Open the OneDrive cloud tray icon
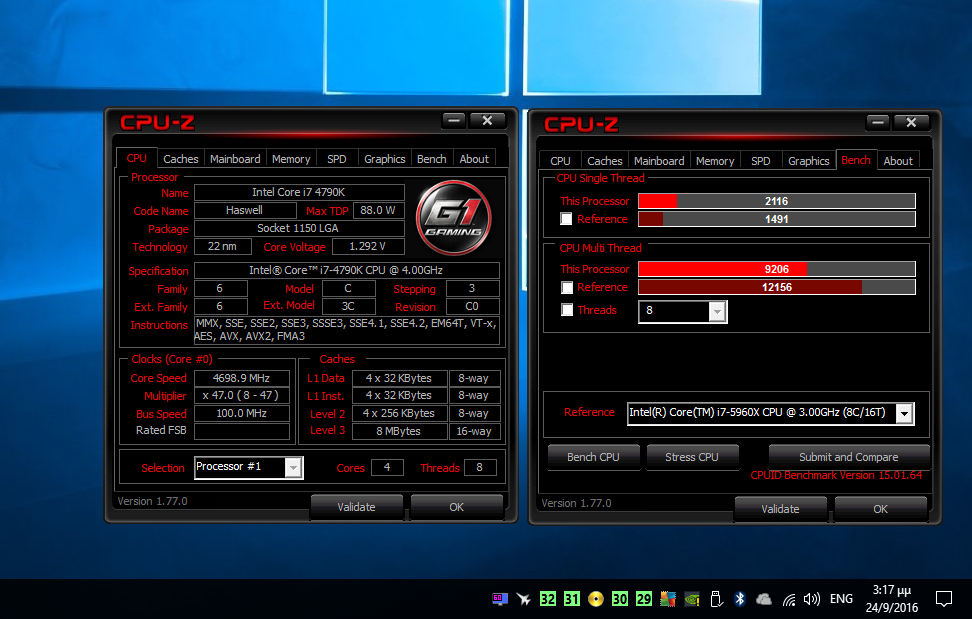 [764, 599]
